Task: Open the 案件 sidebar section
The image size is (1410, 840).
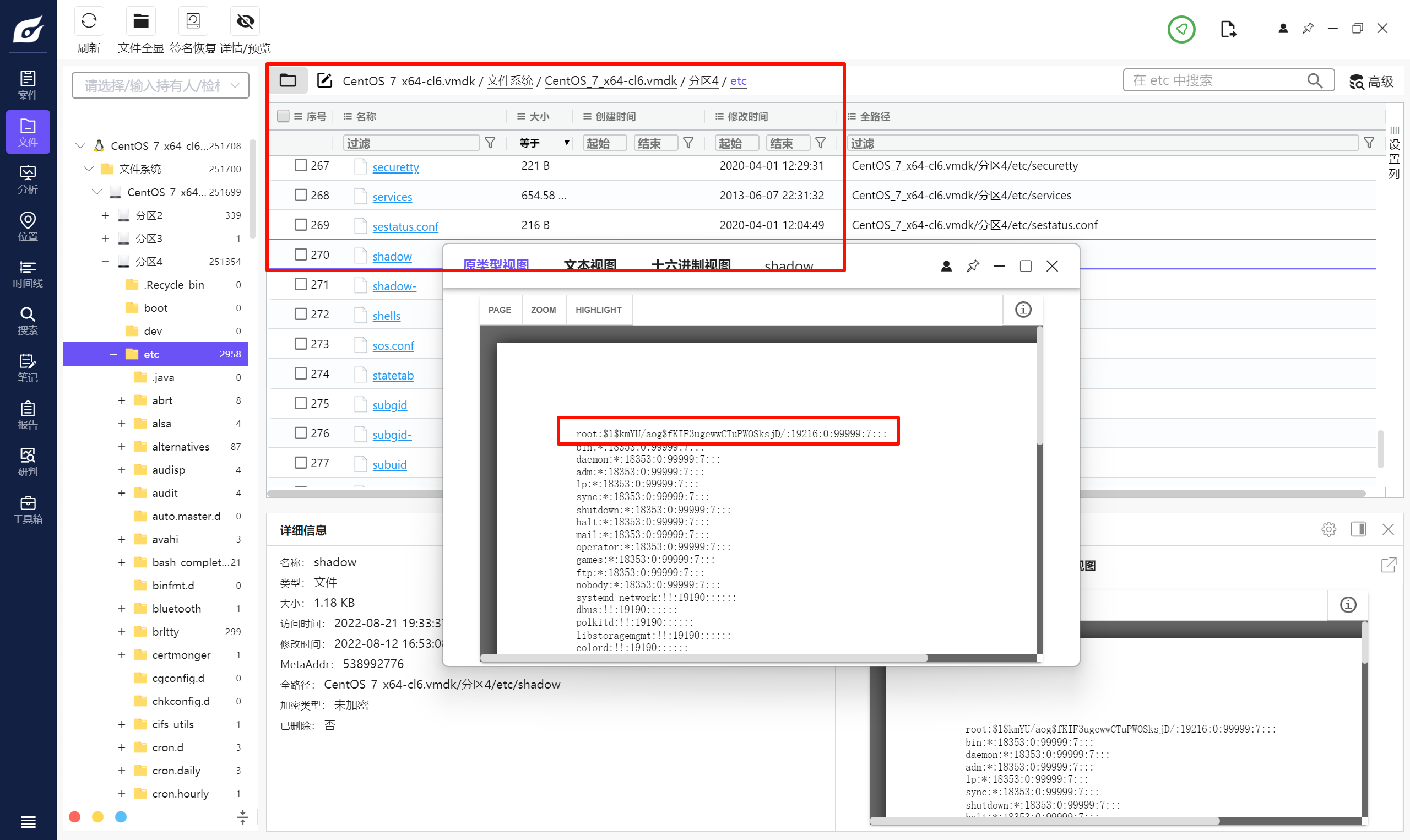Action: (x=28, y=85)
